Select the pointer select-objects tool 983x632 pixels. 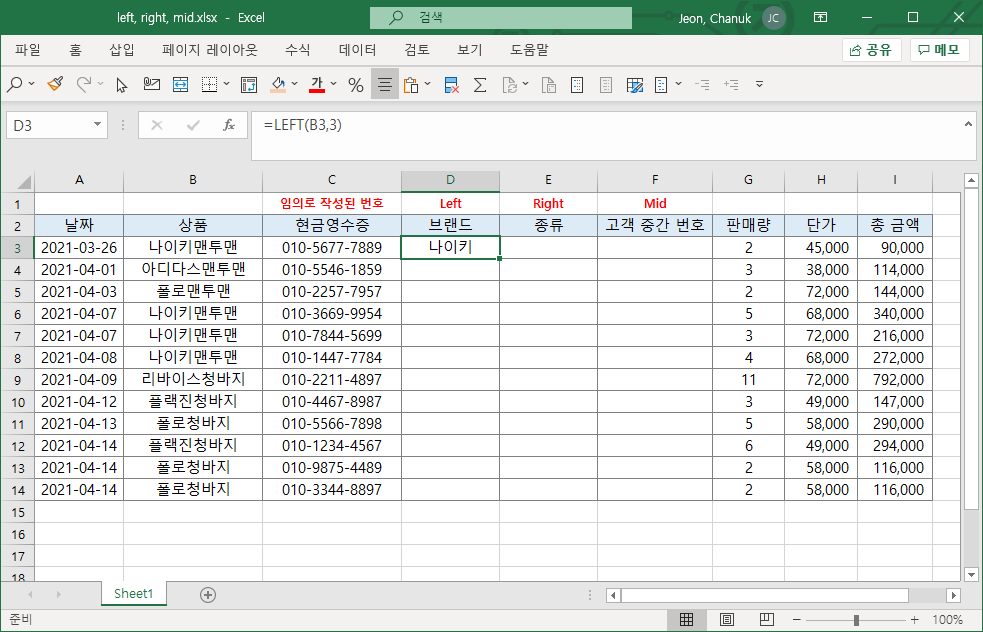[x=122, y=85]
